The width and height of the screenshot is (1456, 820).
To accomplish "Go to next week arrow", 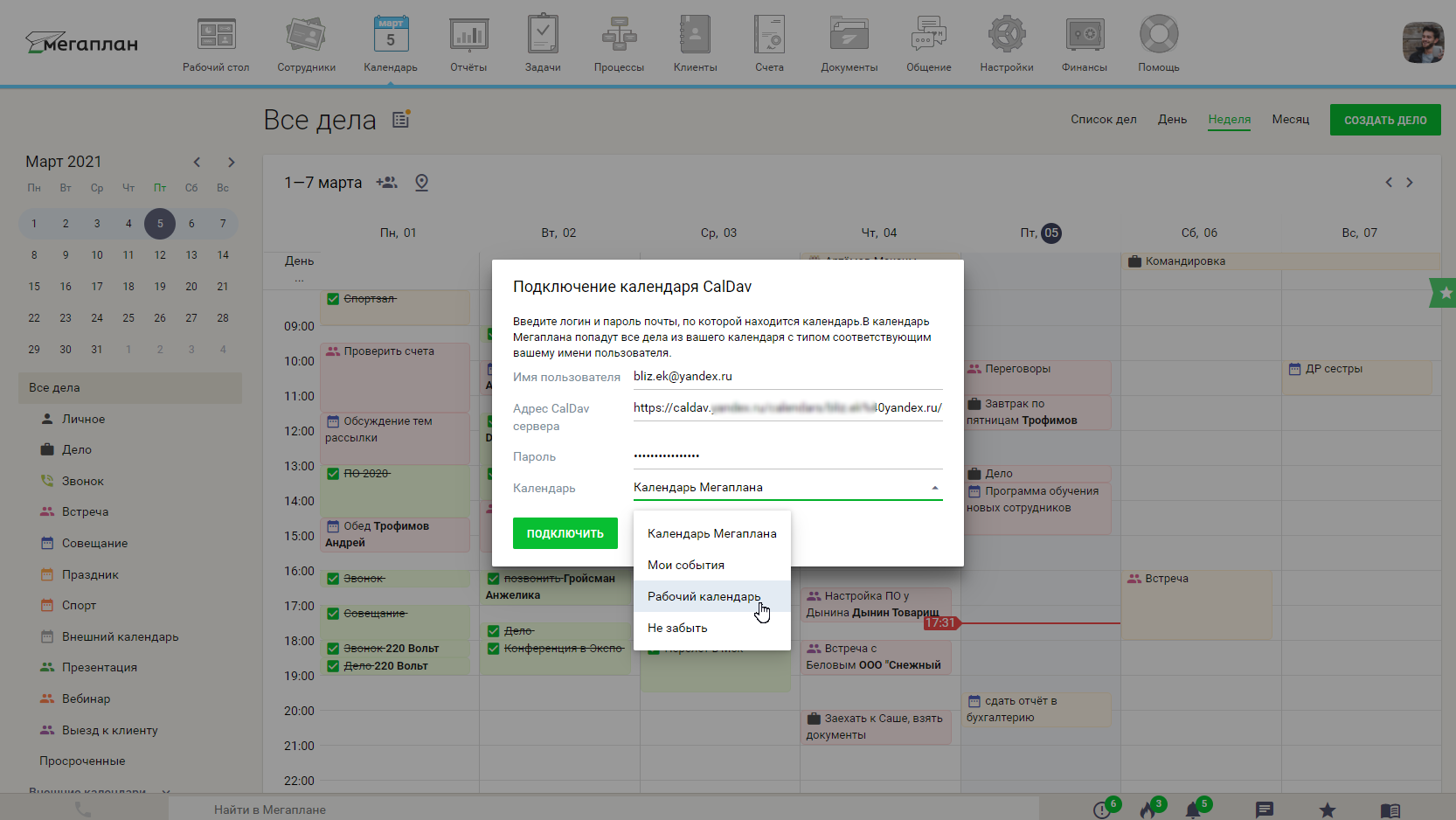I will [1410, 183].
